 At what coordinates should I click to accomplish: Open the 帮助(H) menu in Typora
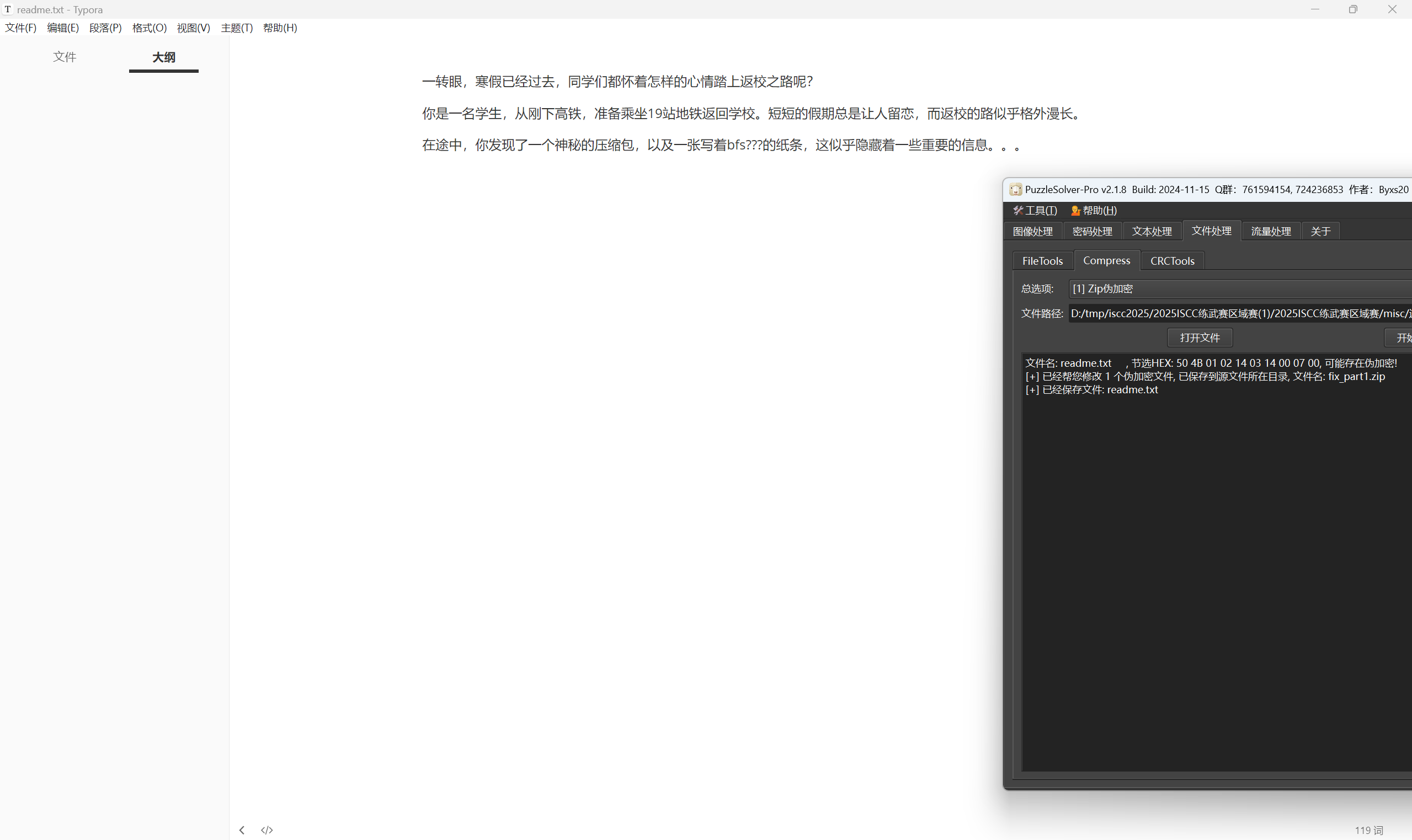click(x=280, y=28)
